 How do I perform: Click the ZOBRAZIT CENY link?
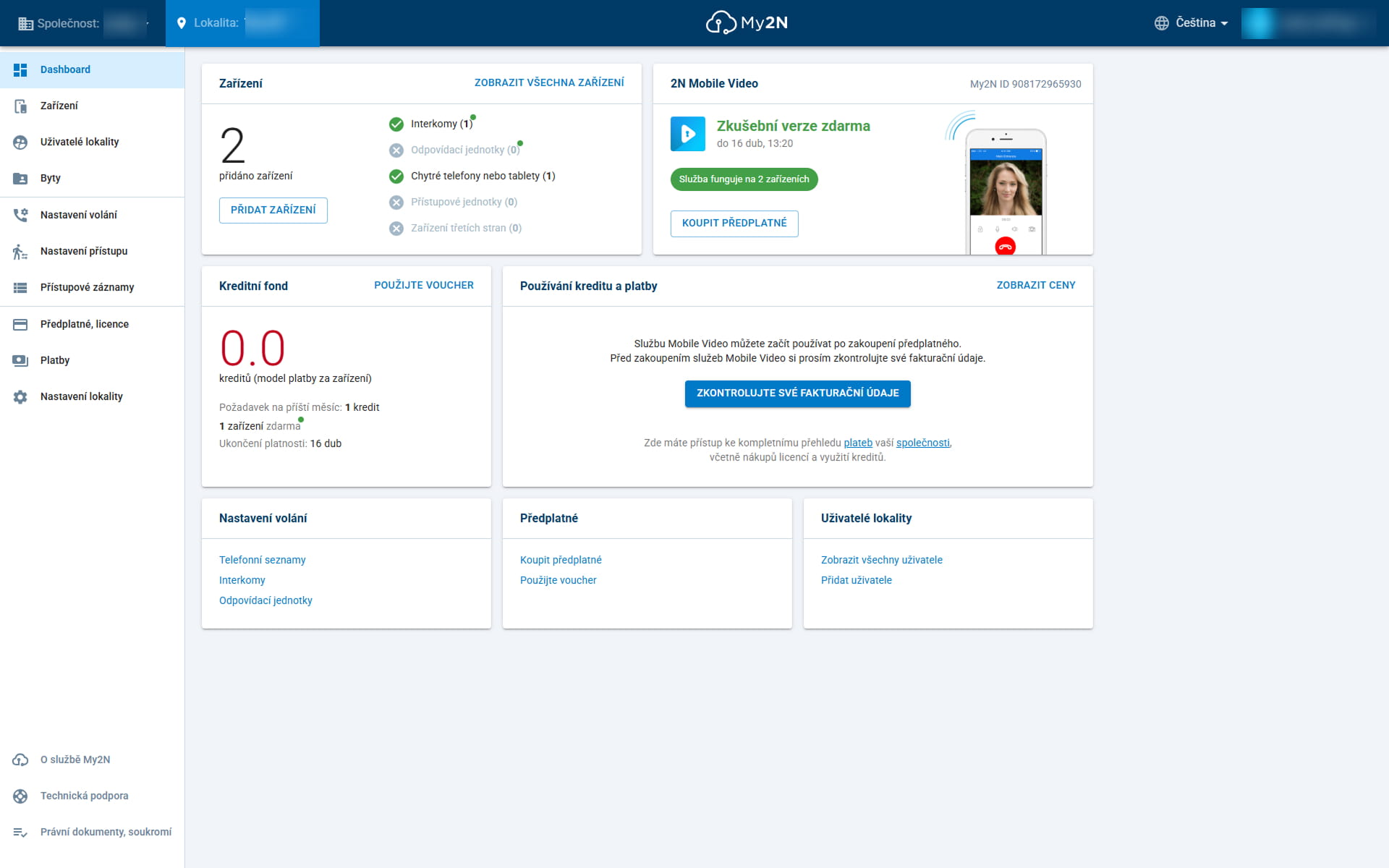coord(1036,285)
